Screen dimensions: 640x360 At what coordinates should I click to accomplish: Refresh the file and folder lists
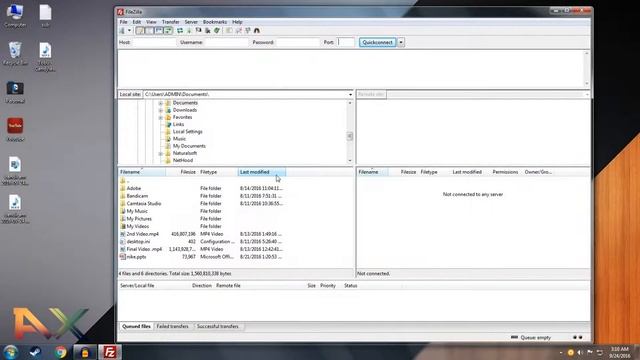coord(180,31)
